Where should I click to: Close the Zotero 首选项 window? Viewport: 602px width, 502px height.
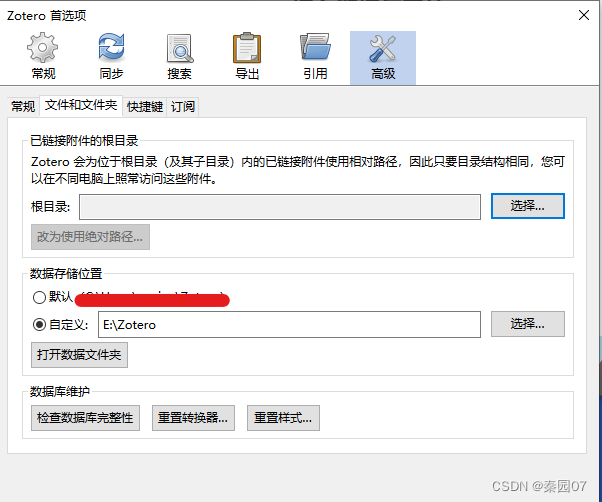click(x=584, y=15)
